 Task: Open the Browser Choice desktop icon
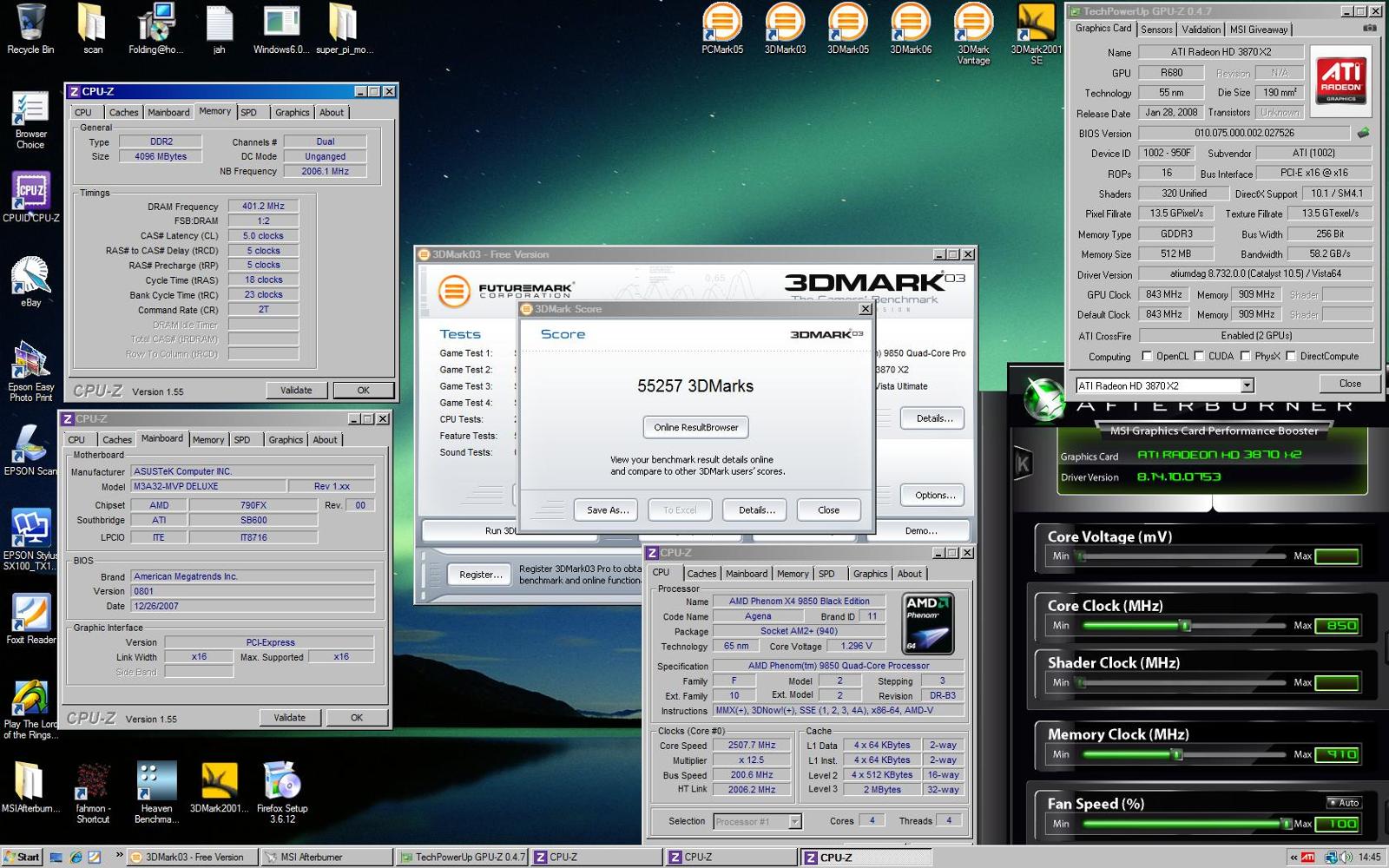pyautogui.click(x=30, y=120)
